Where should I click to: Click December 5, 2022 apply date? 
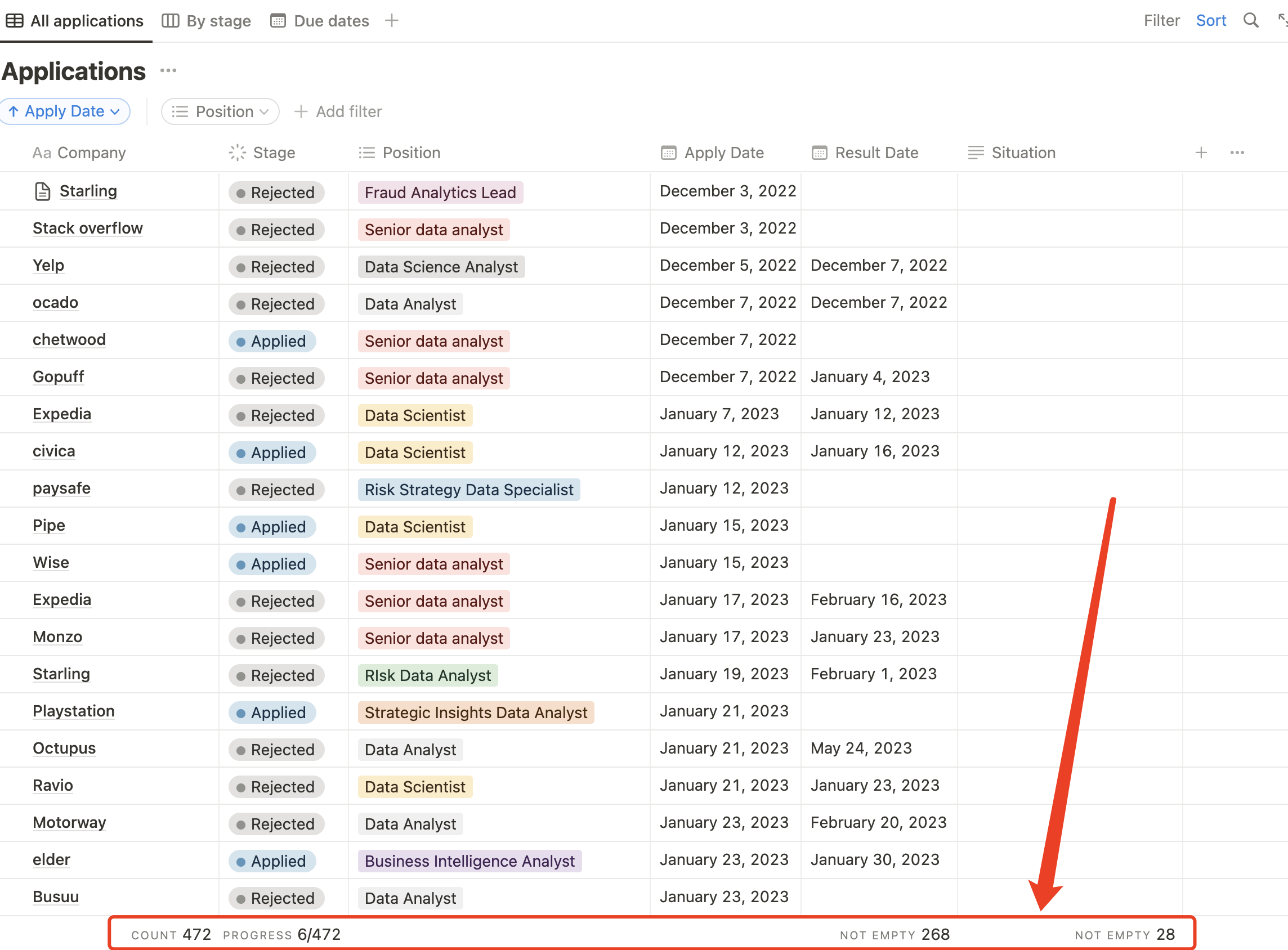pyautogui.click(x=728, y=266)
